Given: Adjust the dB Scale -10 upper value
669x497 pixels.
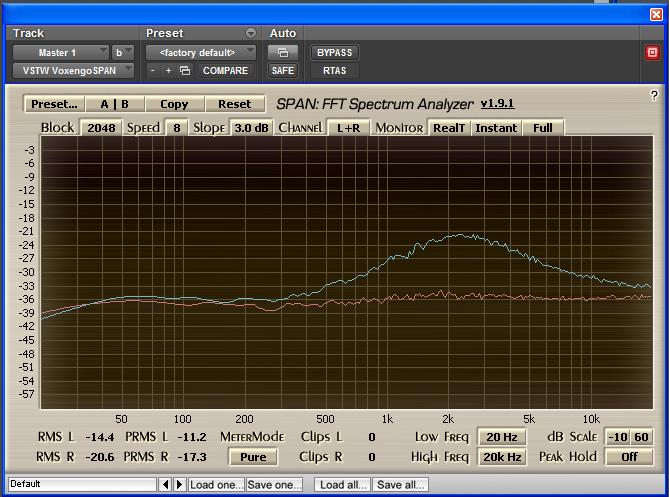Looking at the screenshot, I should 617,437.
